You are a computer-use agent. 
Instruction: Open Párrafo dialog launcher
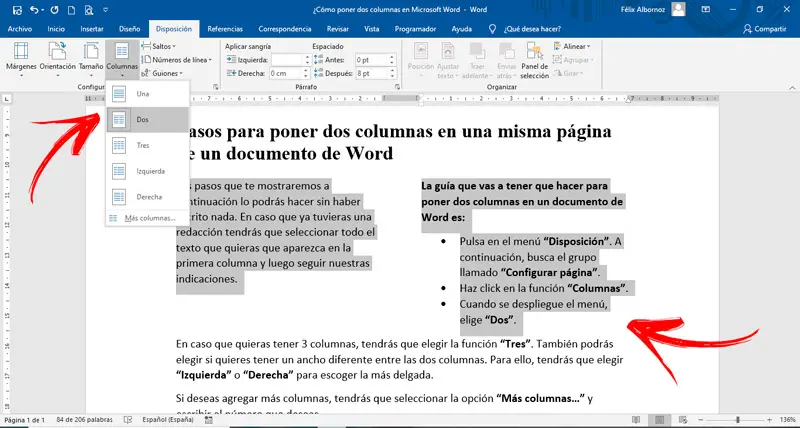point(396,87)
